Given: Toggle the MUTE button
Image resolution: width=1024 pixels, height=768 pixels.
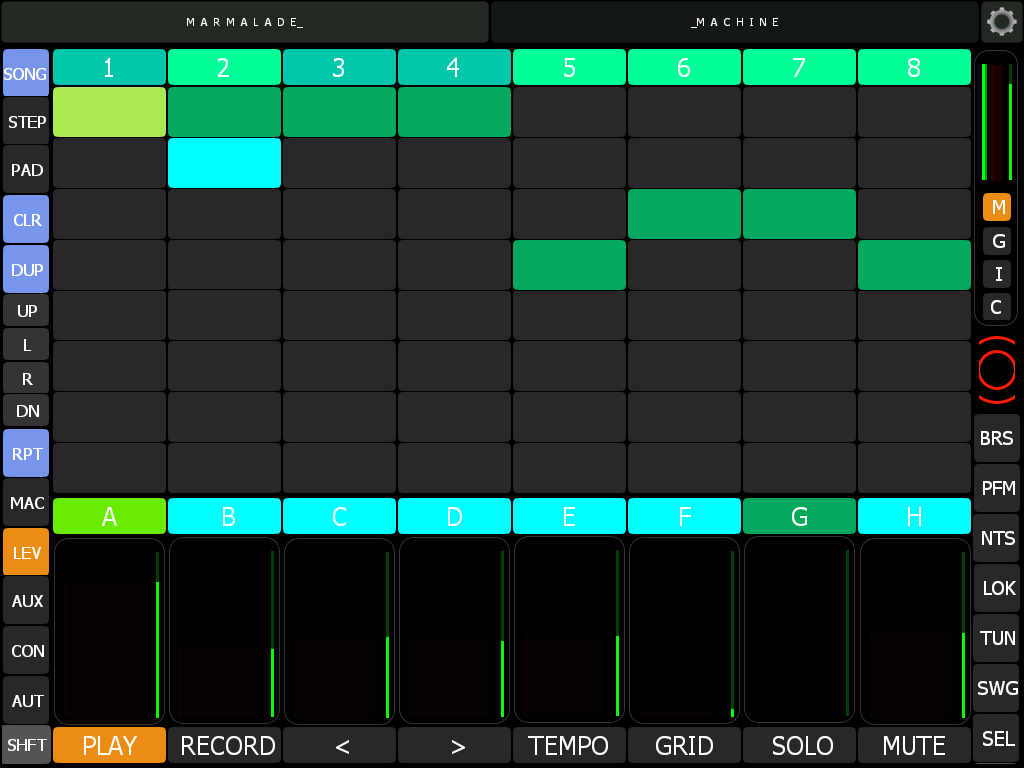Looking at the screenshot, I should click(x=914, y=745).
